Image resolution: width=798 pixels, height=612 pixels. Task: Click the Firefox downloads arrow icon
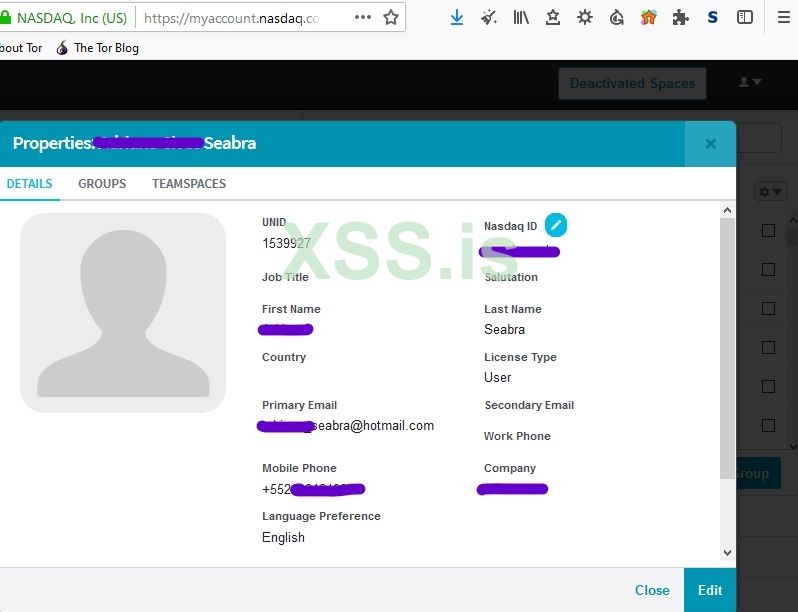(457, 18)
